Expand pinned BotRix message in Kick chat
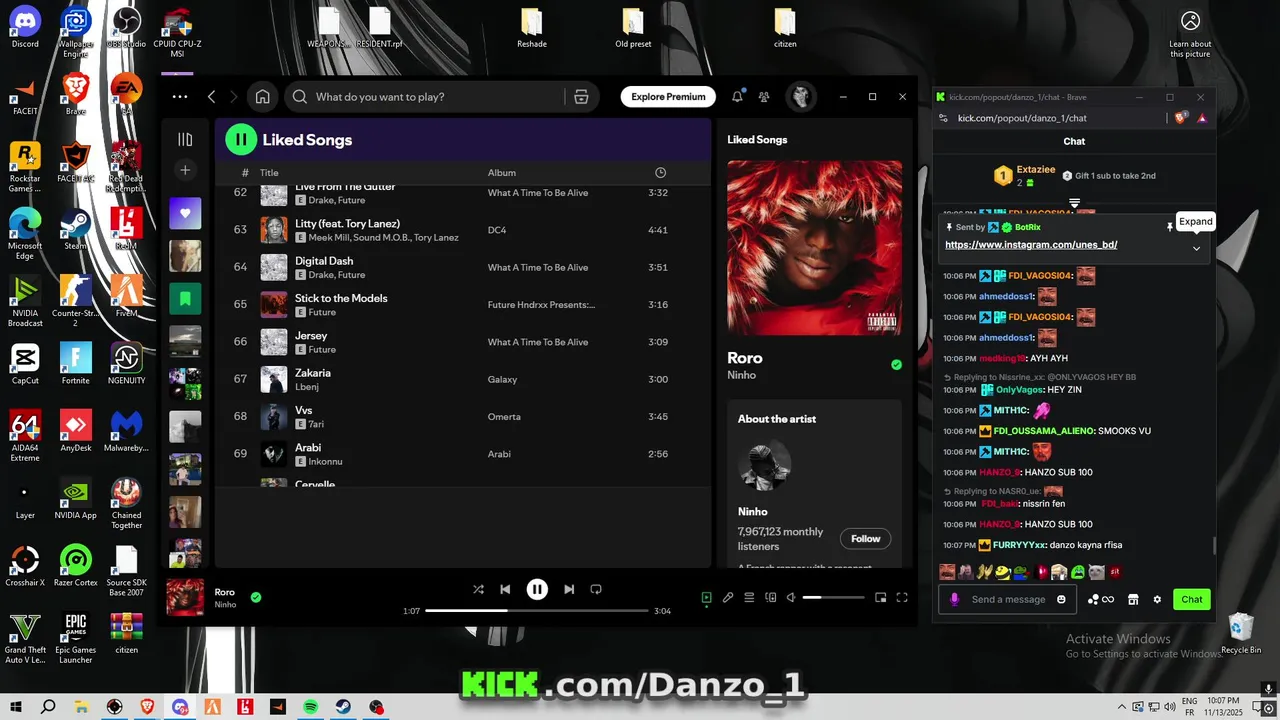 pyautogui.click(x=1195, y=222)
